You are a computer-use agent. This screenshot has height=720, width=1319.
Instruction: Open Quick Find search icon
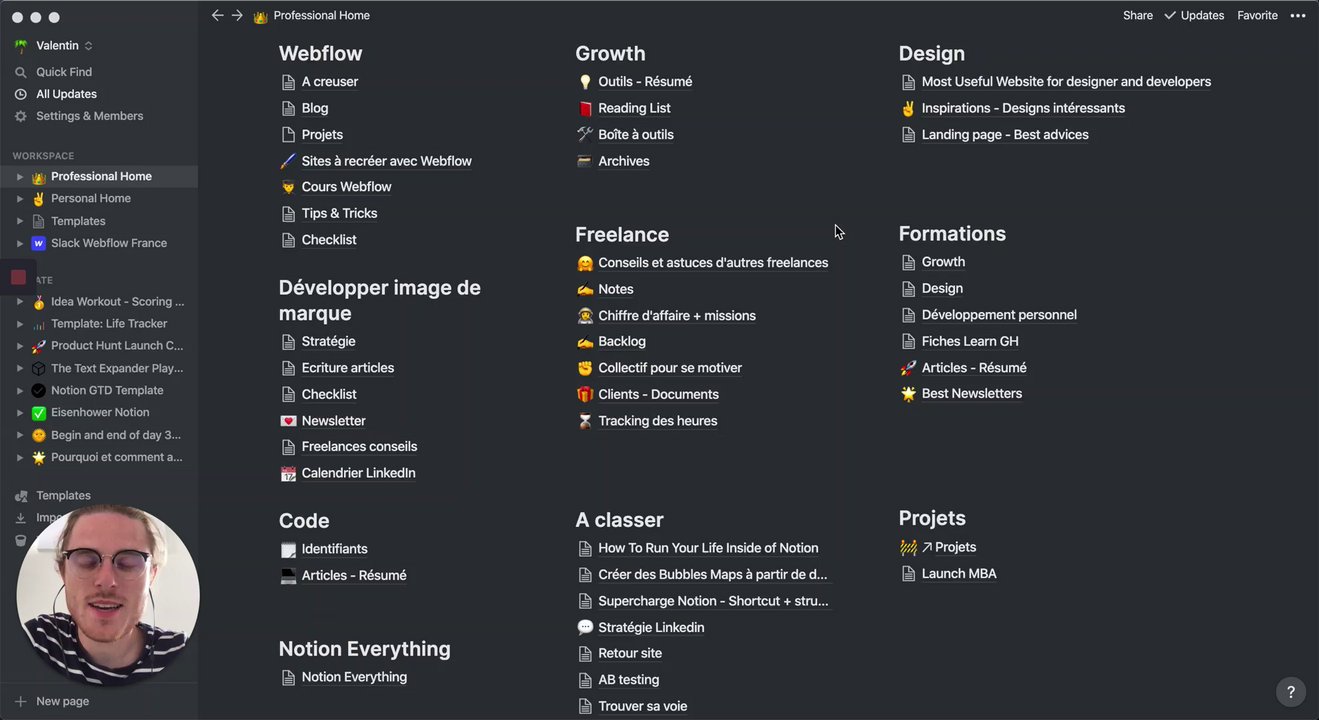tap(20, 72)
